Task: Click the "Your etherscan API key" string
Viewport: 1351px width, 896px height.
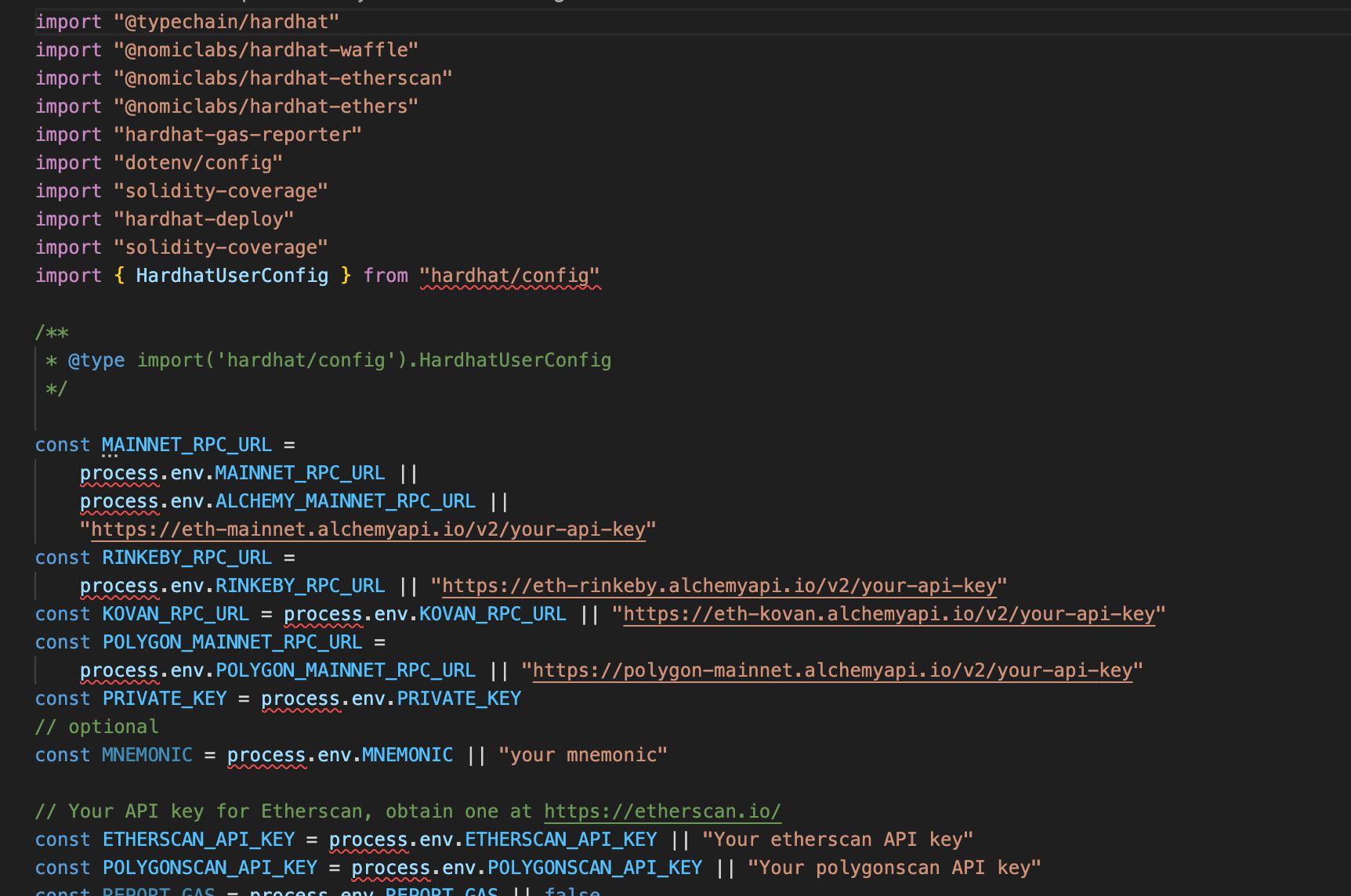Action: pos(838,840)
